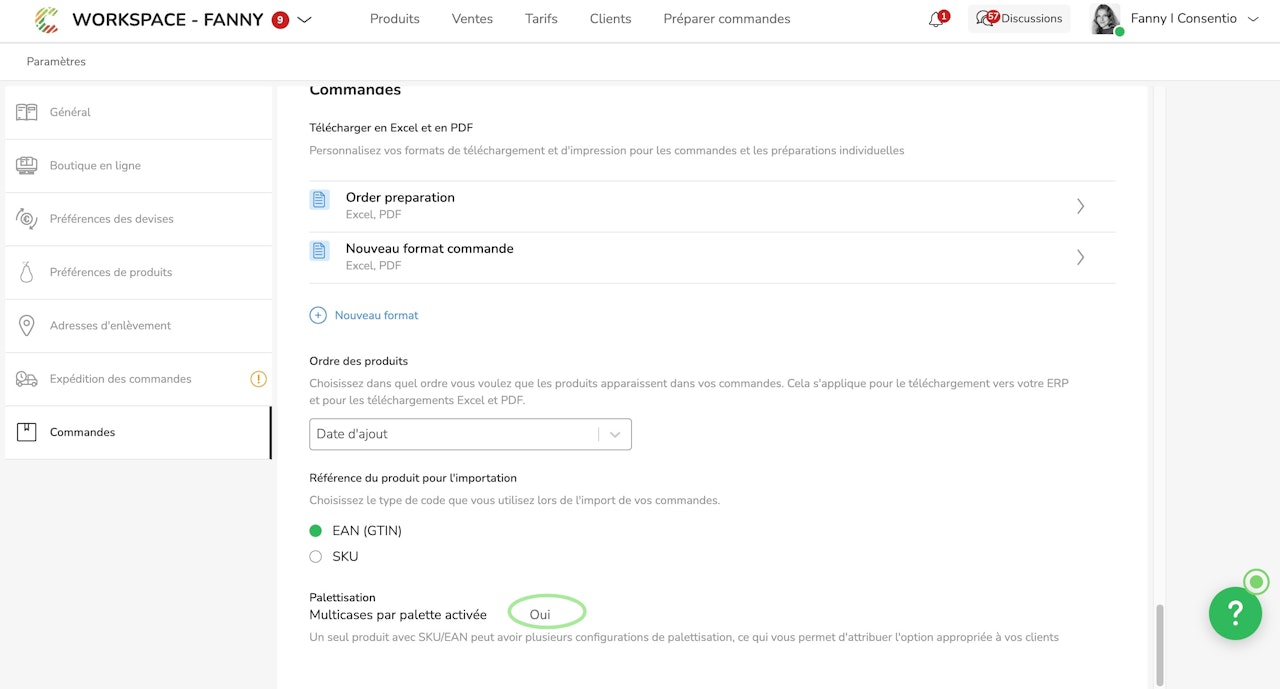Open Adresses d'enlèvement settings section

[x=110, y=326]
